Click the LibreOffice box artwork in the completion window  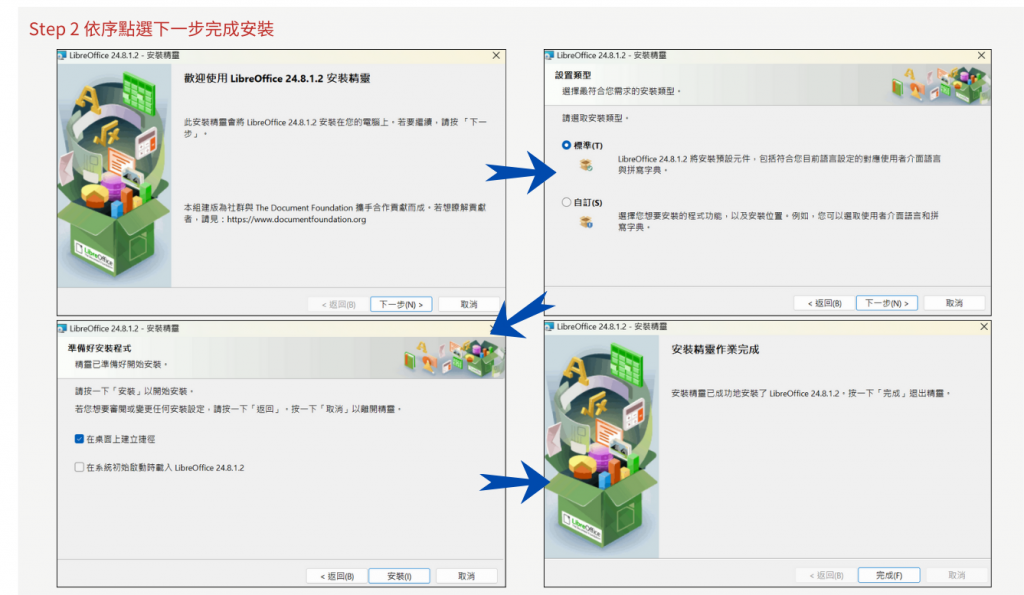tap(602, 447)
